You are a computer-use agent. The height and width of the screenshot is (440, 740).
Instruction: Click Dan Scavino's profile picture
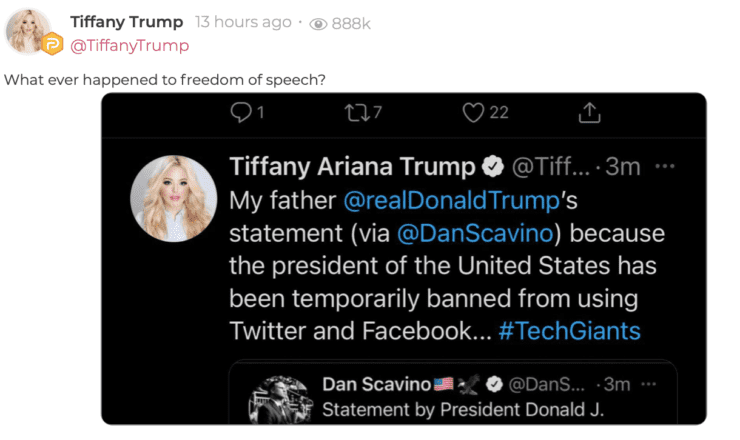(277, 400)
